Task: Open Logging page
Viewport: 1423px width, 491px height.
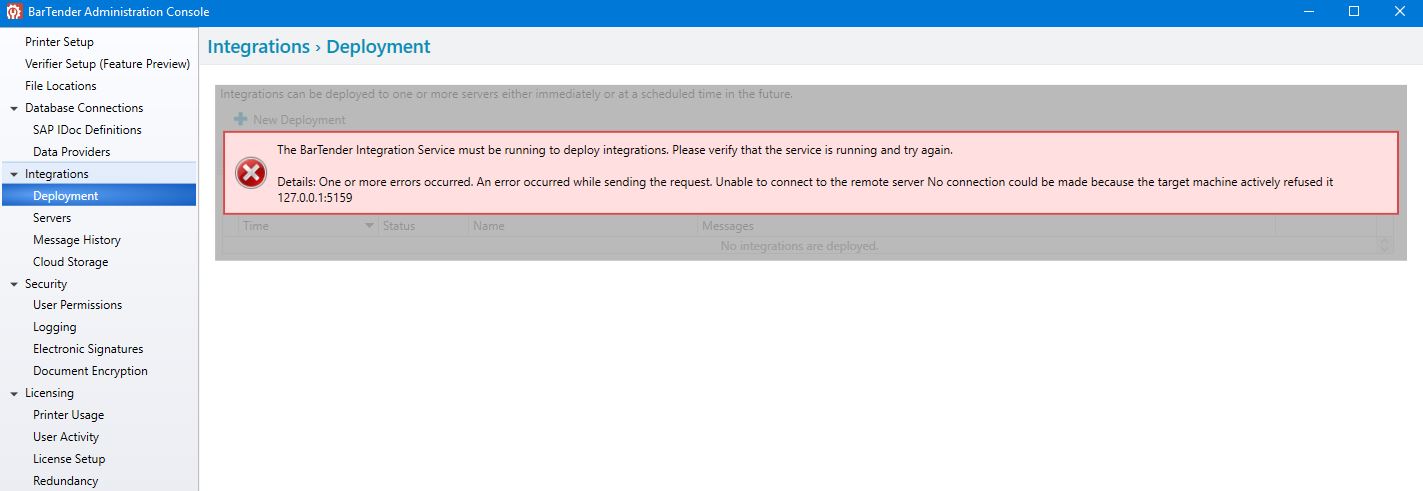Action: (x=54, y=327)
